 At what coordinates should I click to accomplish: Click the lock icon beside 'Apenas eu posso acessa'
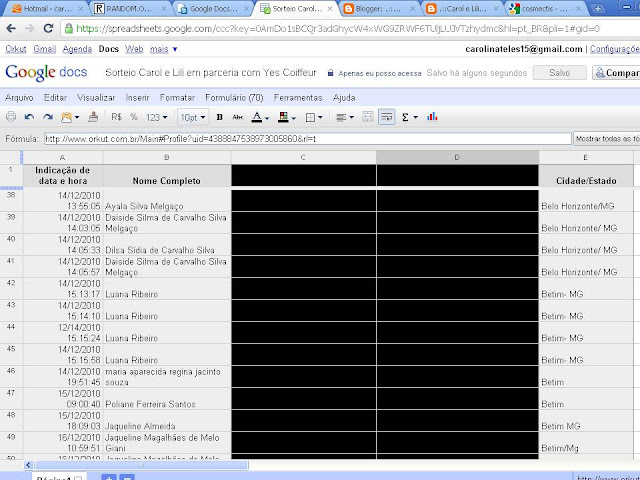tap(330, 73)
